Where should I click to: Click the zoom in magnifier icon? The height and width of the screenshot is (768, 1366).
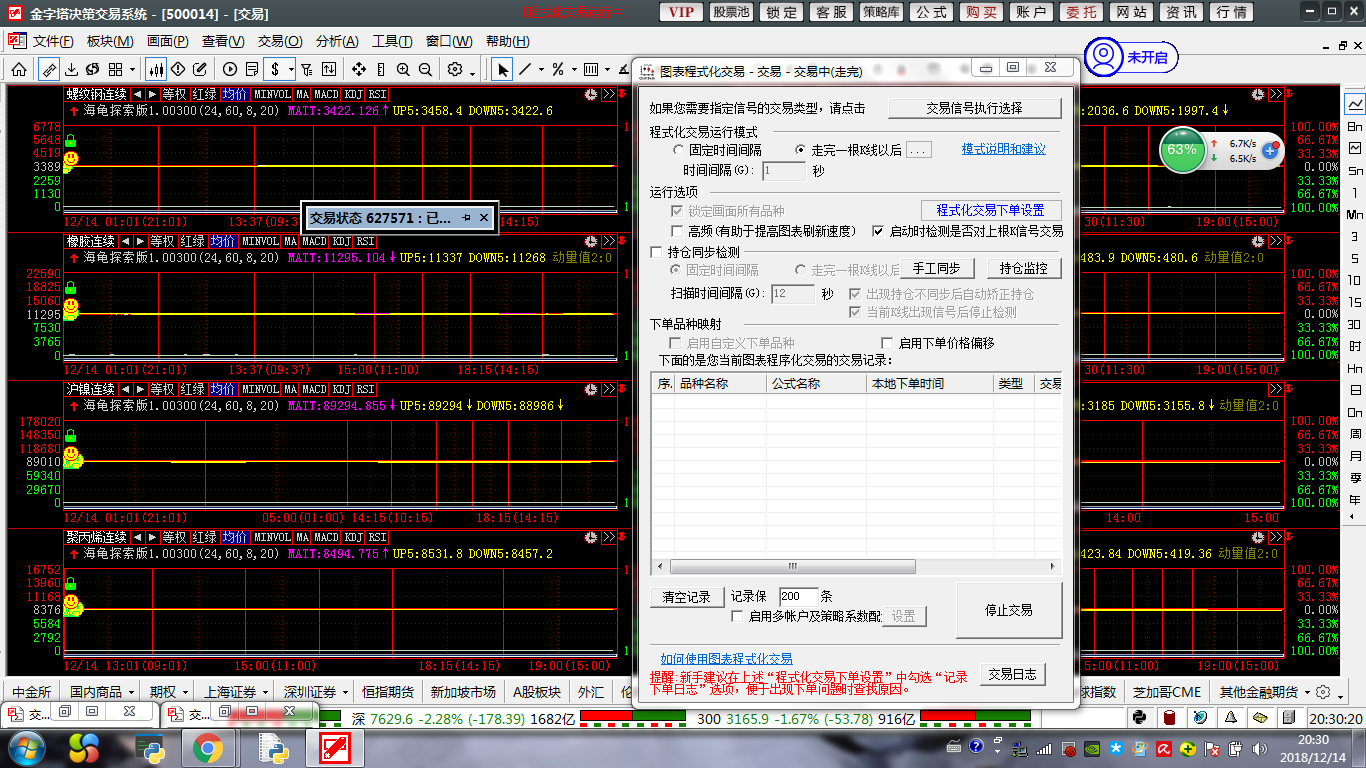point(403,69)
